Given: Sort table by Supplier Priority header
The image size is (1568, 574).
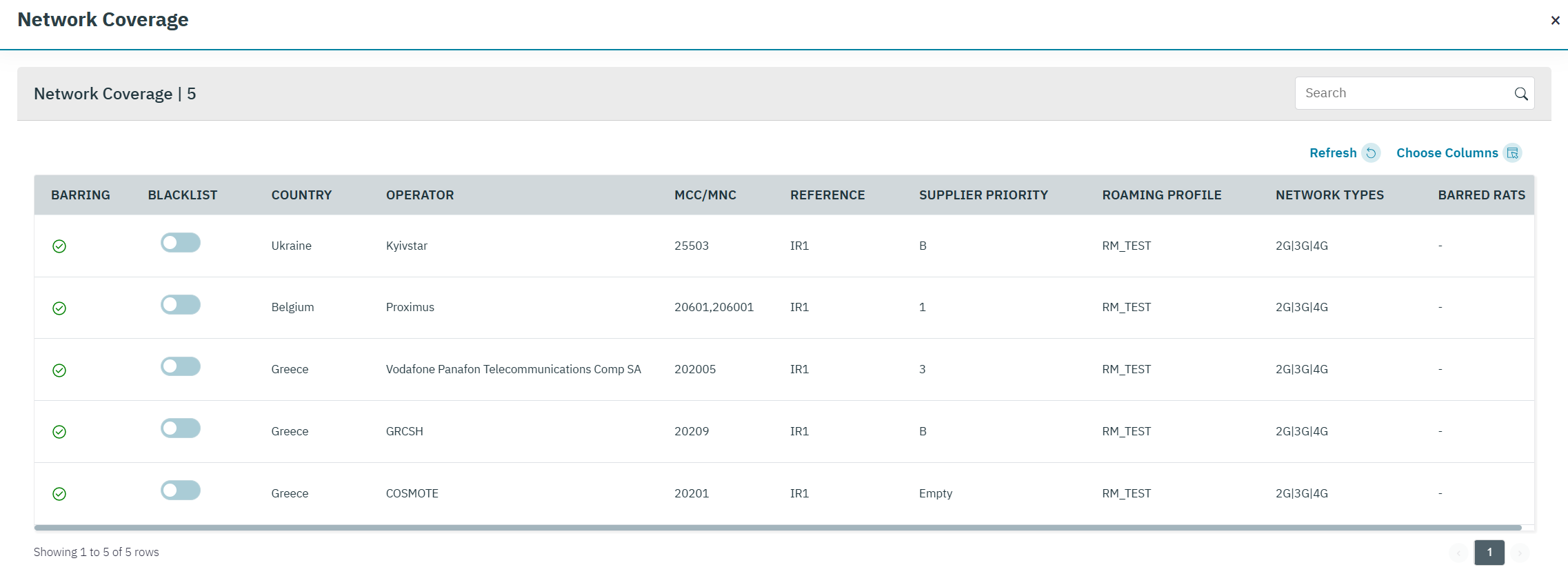Looking at the screenshot, I should pyautogui.click(x=983, y=195).
